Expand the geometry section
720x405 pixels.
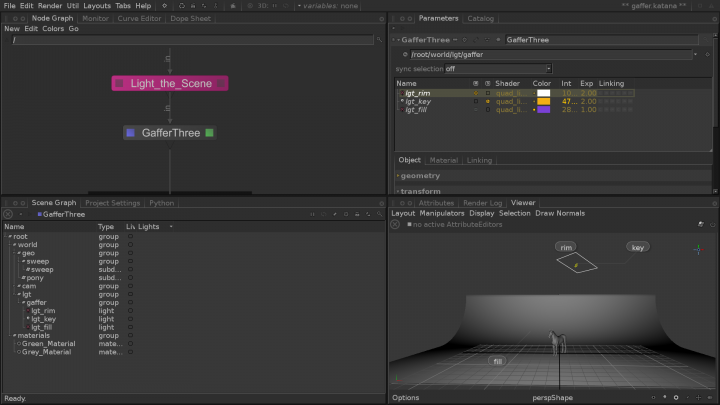click(x=421, y=176)
